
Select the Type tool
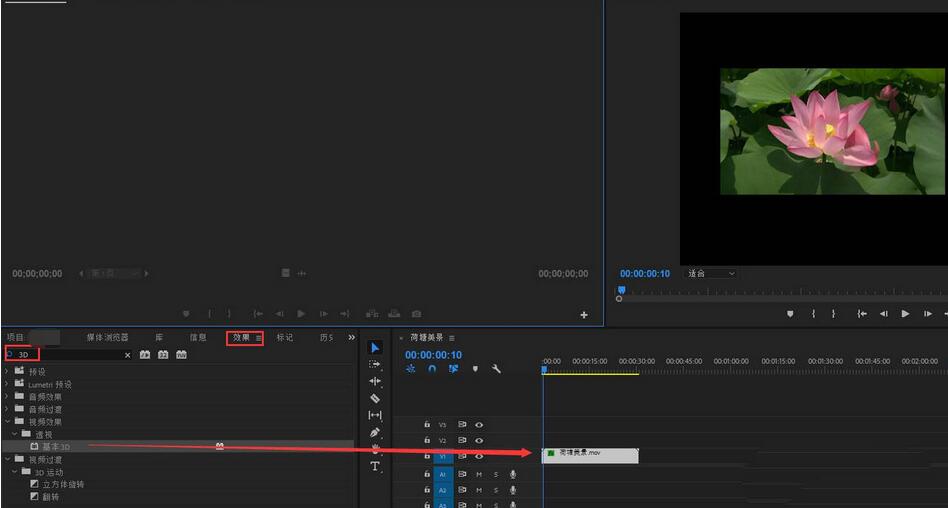tap(375, 466)
